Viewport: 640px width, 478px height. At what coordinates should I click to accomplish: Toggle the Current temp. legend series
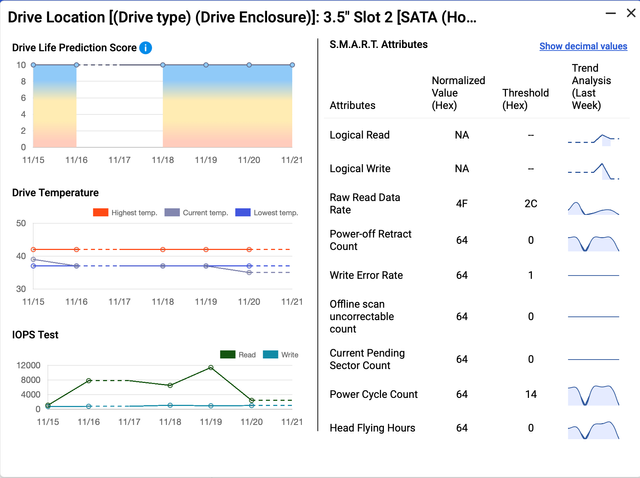195,213
